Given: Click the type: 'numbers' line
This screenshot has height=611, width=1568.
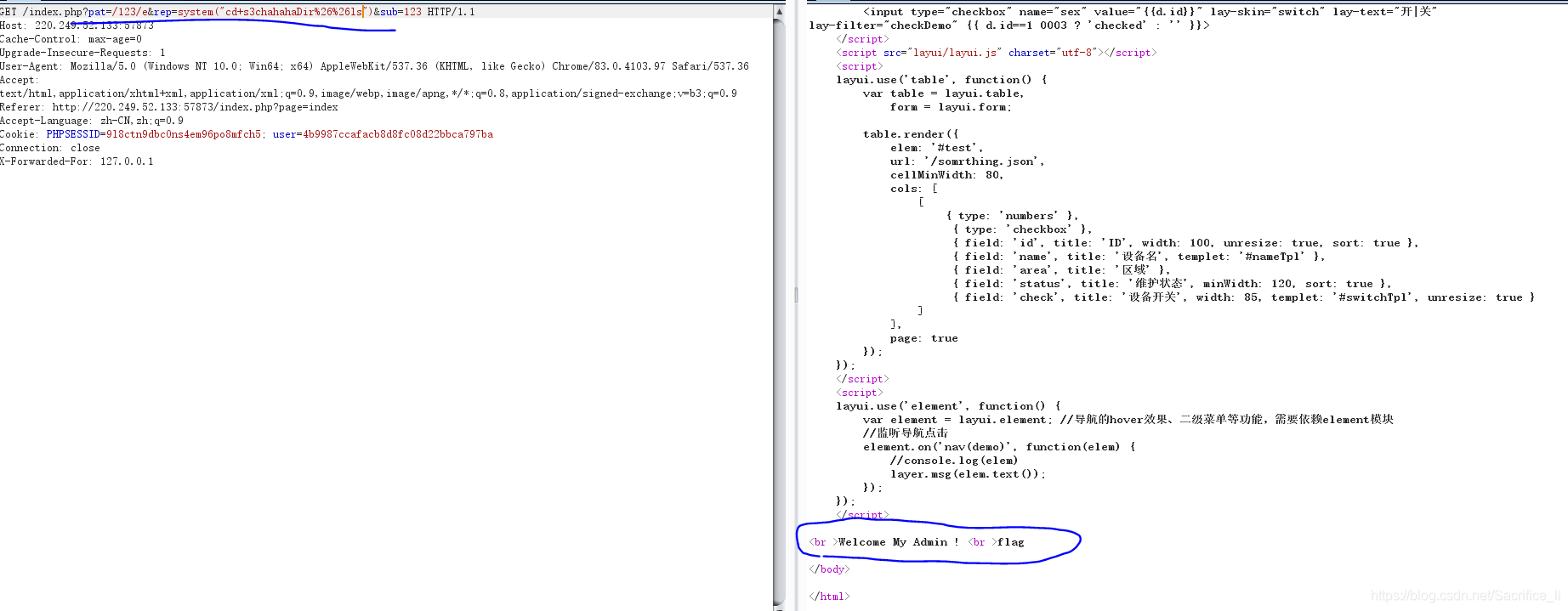Looking at the screenshot, I should pyautogui.click(x=1012, y=216).
